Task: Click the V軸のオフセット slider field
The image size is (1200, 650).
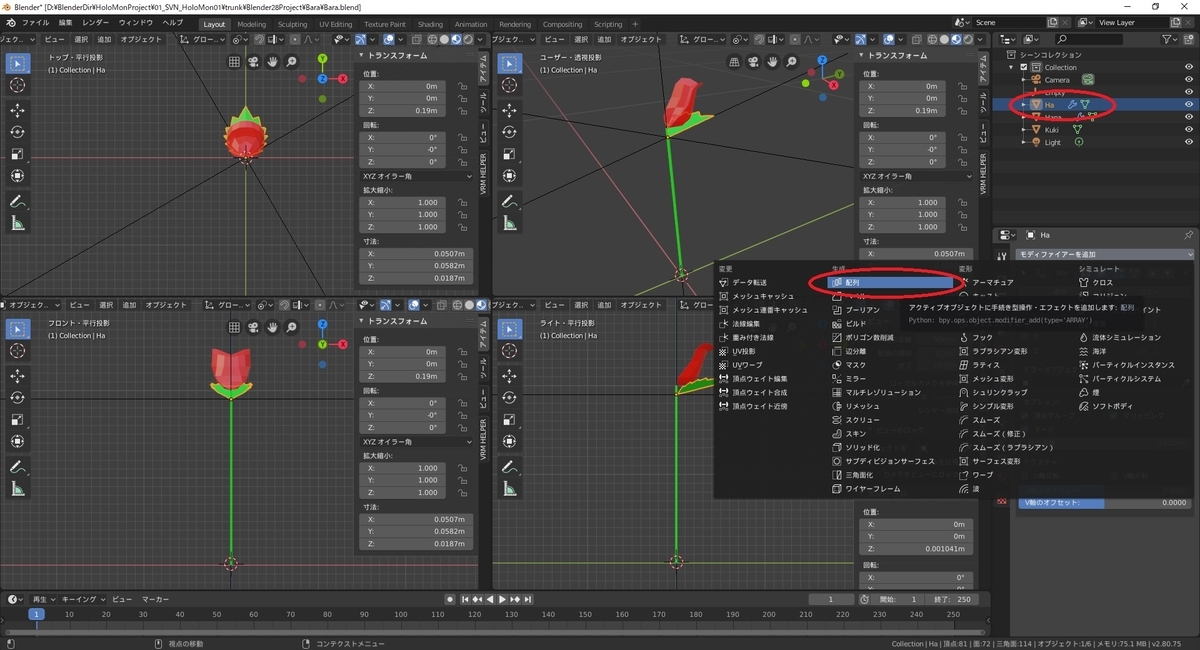Action: point(1105,503)
